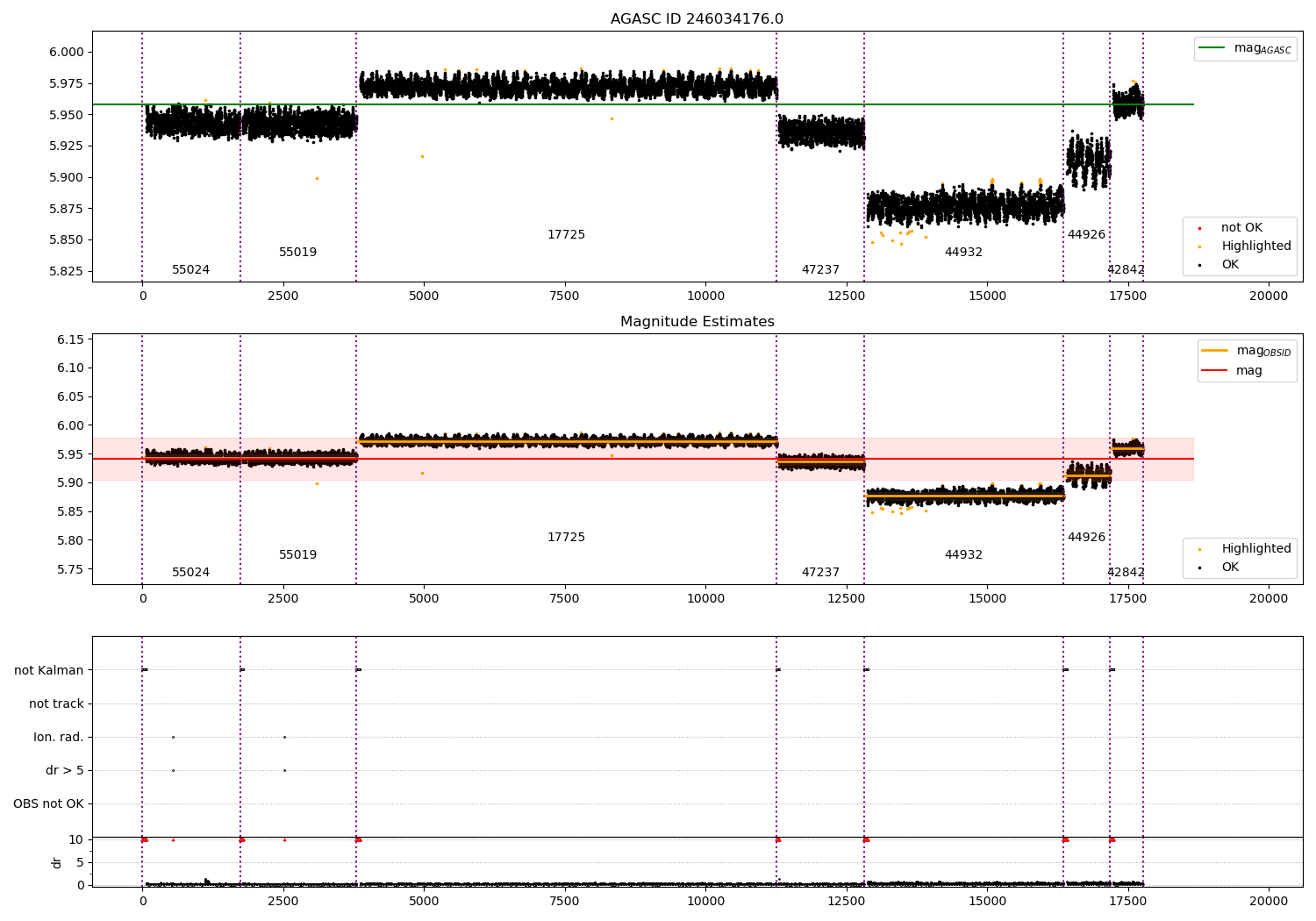Click x-axis tick 2500 on middle plot
Viewport: 1316px width, 921px height.
pos(283,598)
